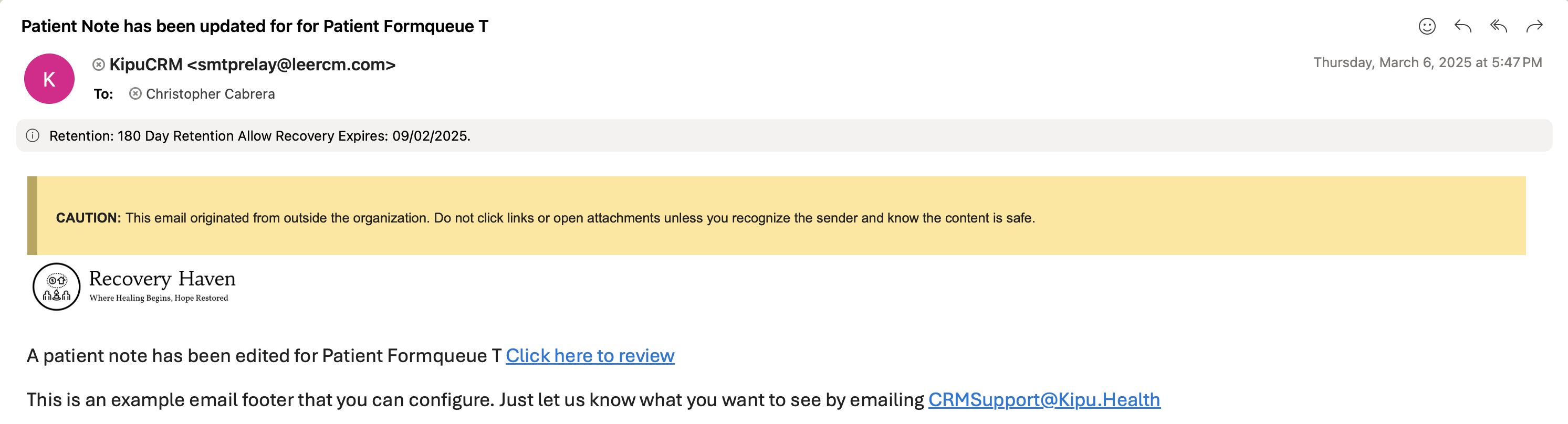Image resolution: width=1568 pixels, height=424 pixels.
Task: Click the Recovery Haven circular logo
Action: pos(57,287)
